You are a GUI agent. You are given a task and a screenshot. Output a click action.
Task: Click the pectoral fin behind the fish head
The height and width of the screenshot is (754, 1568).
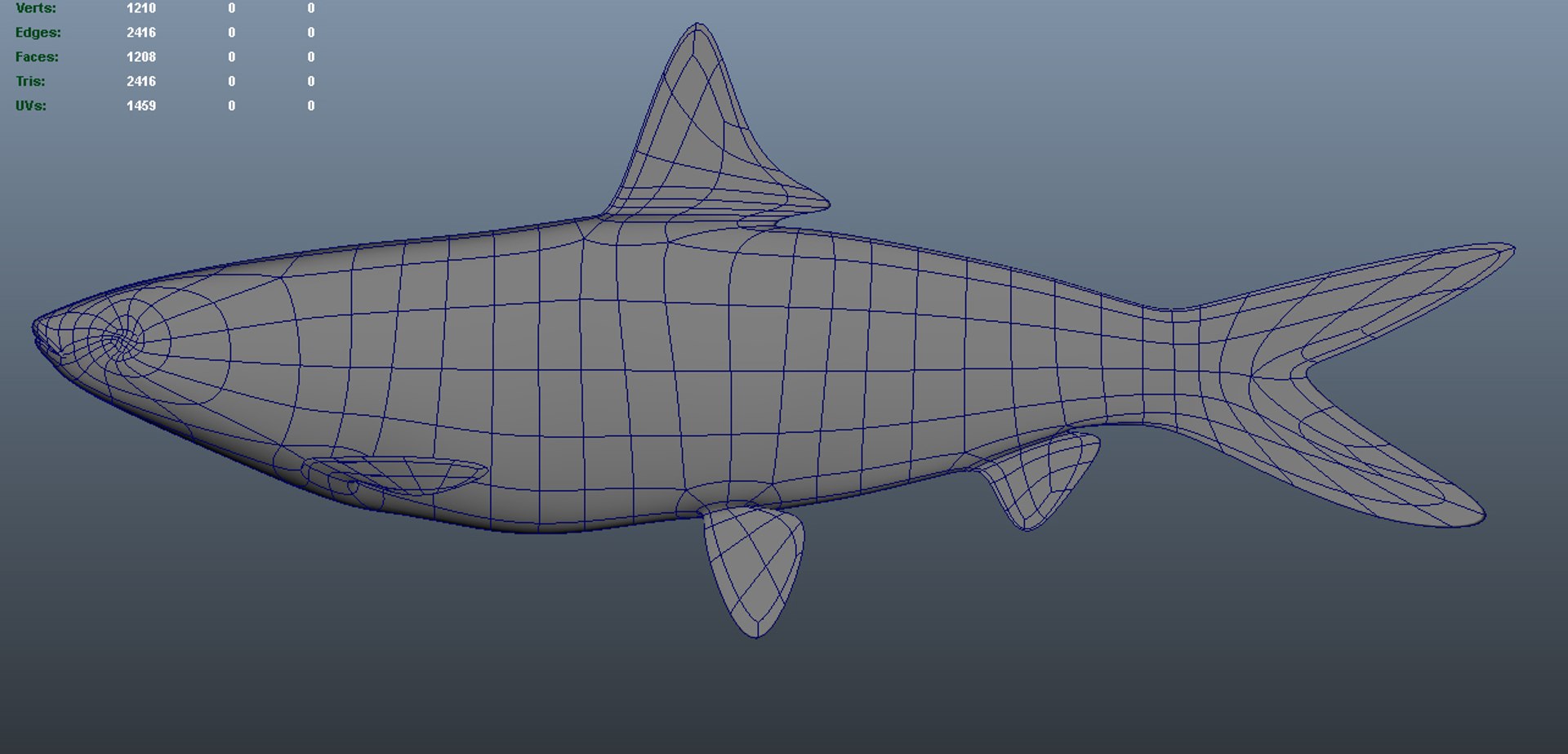coord(396,476)
